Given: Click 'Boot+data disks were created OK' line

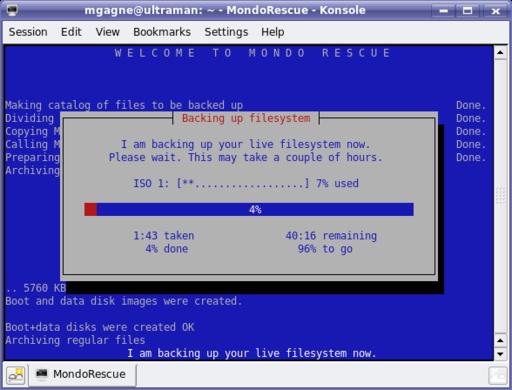Looking at the screenshot, I should click(100, 327).
